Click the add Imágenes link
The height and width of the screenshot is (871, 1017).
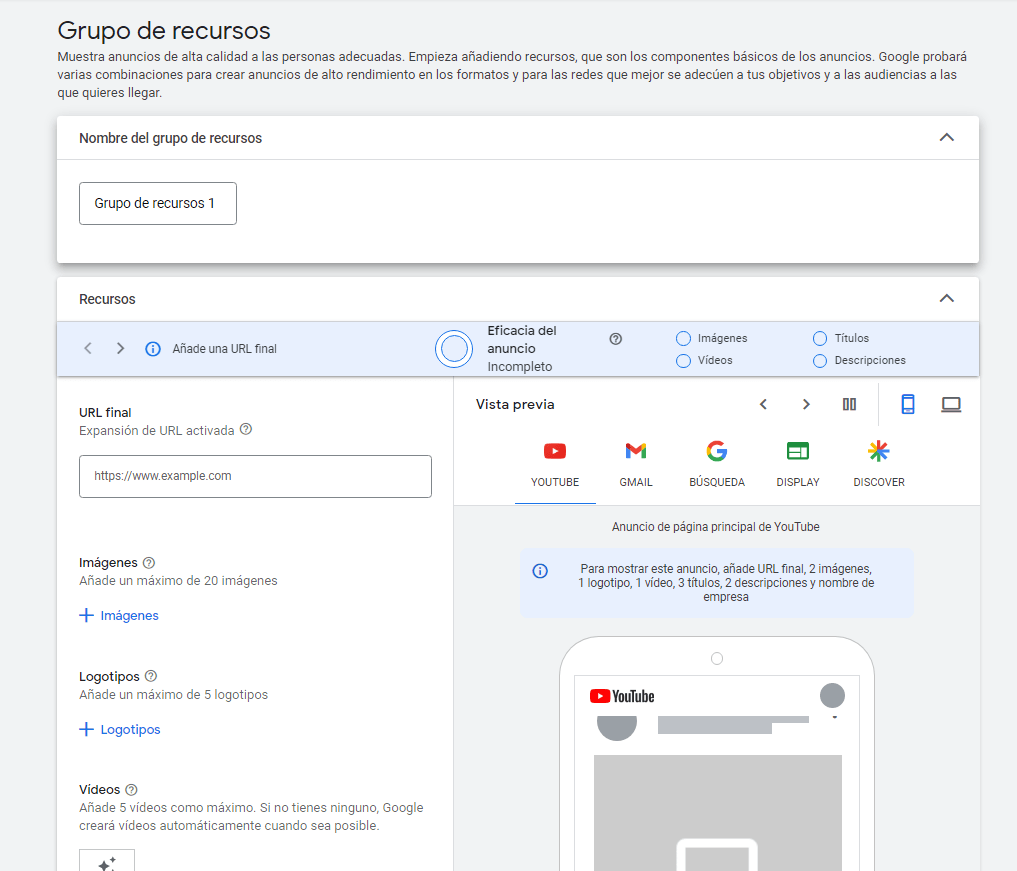(119, 616)
